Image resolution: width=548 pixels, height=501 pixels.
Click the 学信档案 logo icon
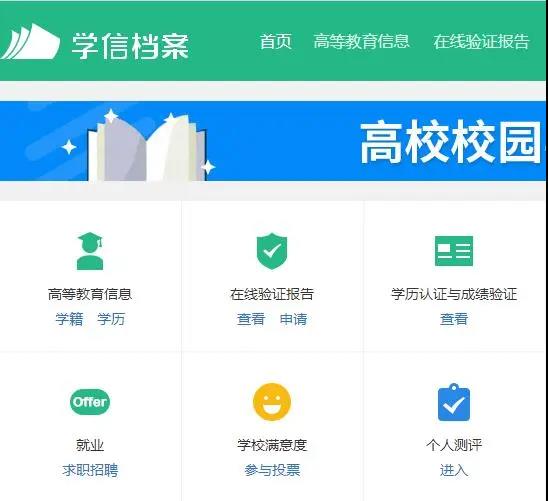click(x=30, y=41)
